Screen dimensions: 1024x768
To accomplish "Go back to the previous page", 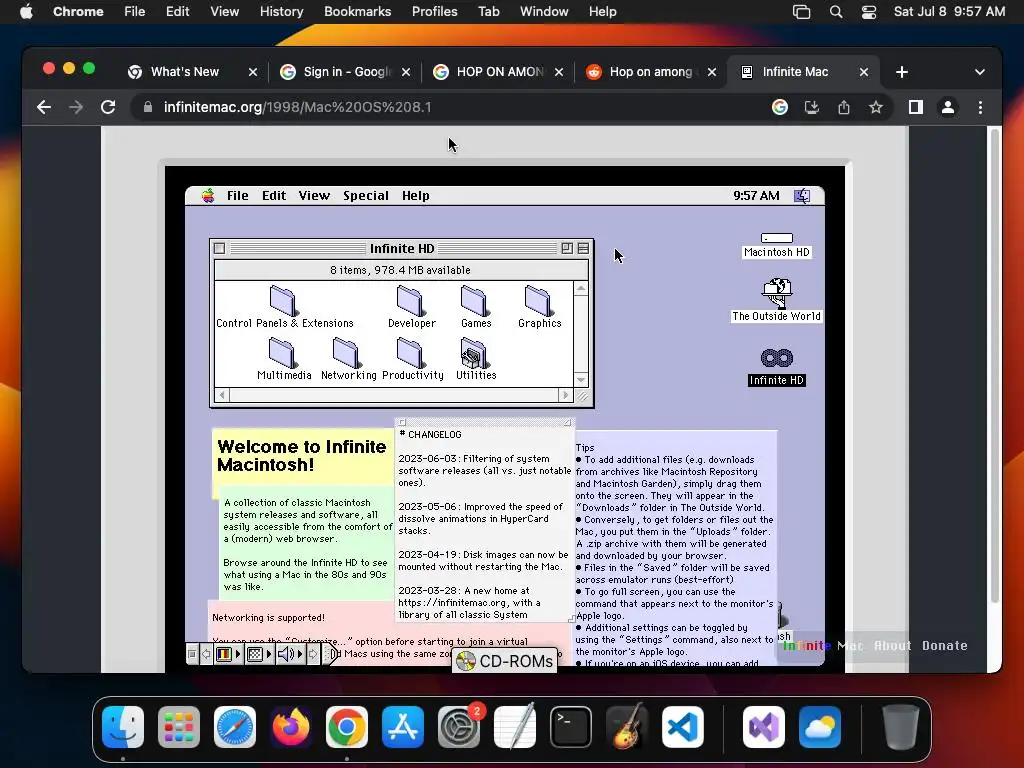I will pyautogui.click(x=44, y=107).
